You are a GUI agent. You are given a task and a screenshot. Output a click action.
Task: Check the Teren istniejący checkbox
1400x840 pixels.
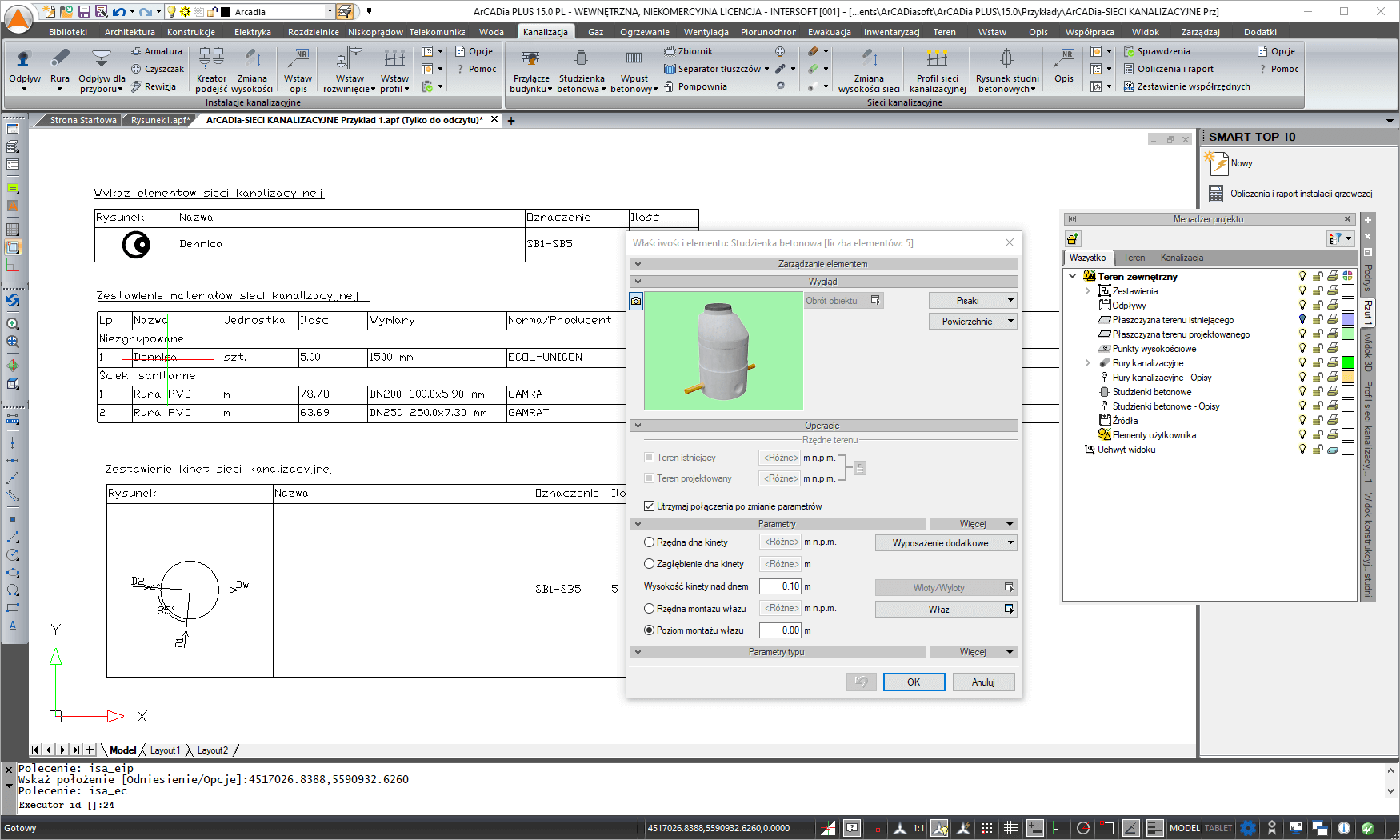[649, 458]
